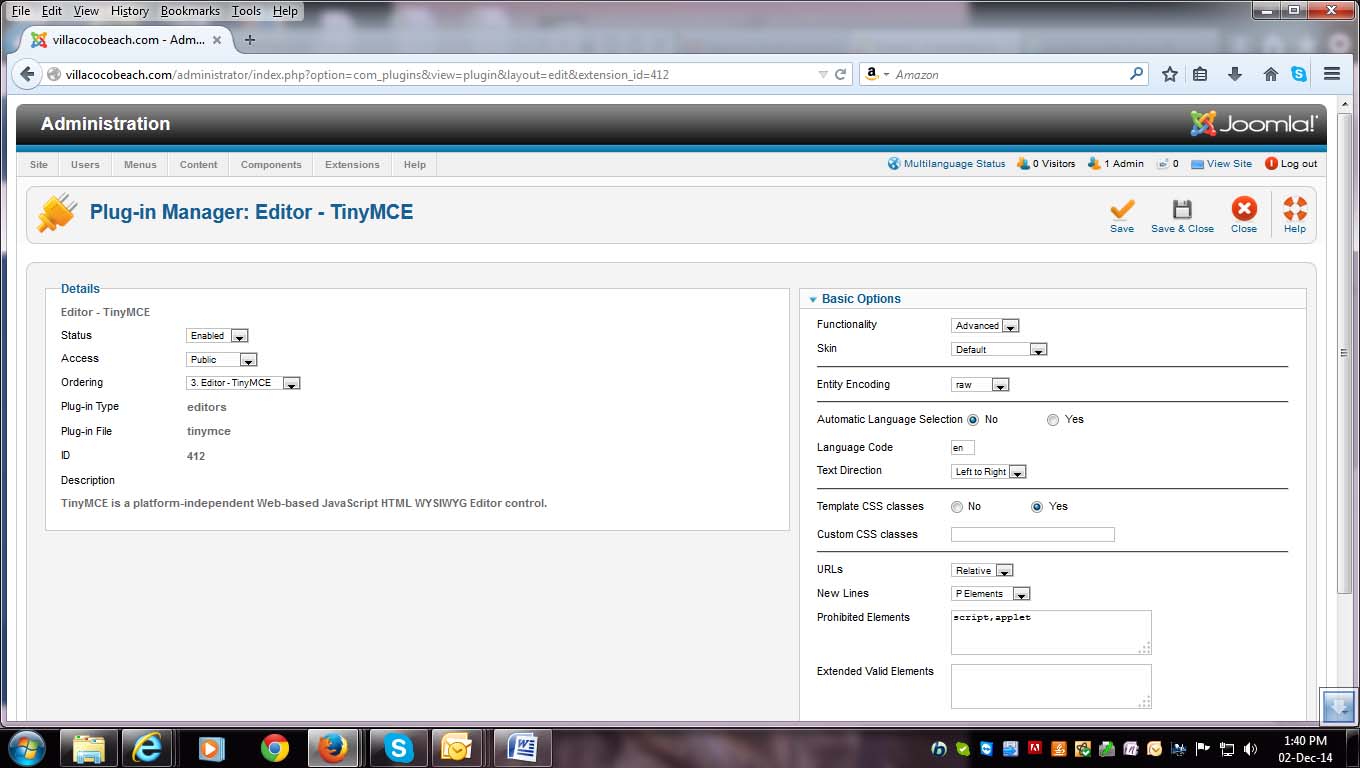Open the Entity Encoding dropdown
Screen dimensions: 1360x768
[980, 385]
